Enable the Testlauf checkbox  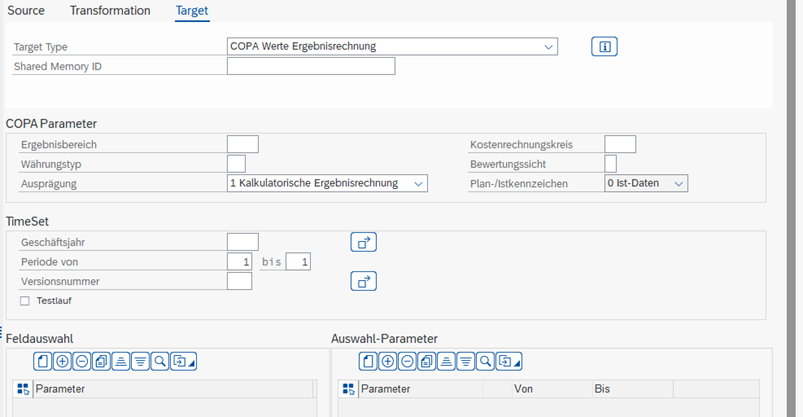point(25,301)
